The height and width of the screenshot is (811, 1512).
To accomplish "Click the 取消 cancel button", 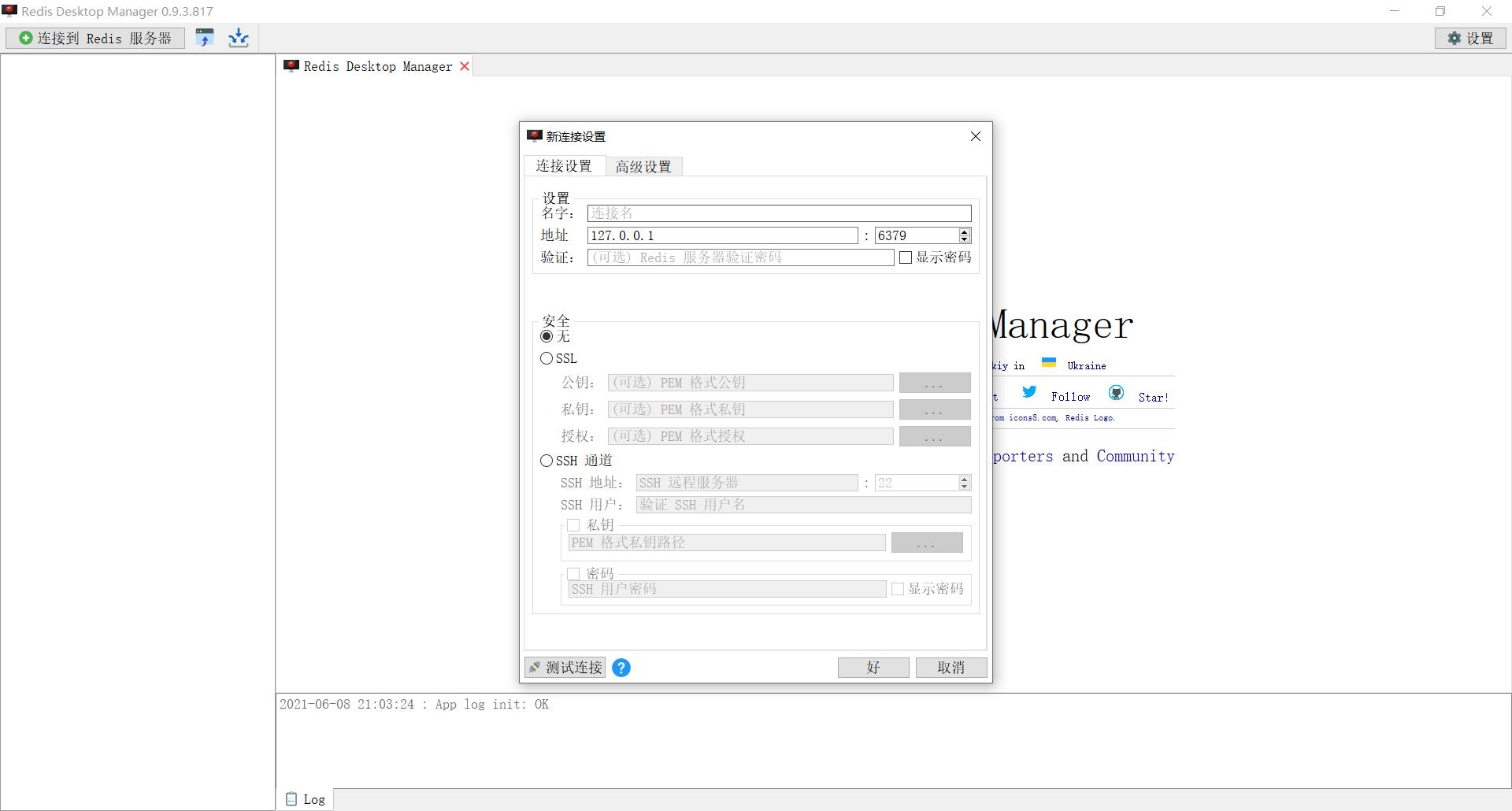I will coord(951,668).
